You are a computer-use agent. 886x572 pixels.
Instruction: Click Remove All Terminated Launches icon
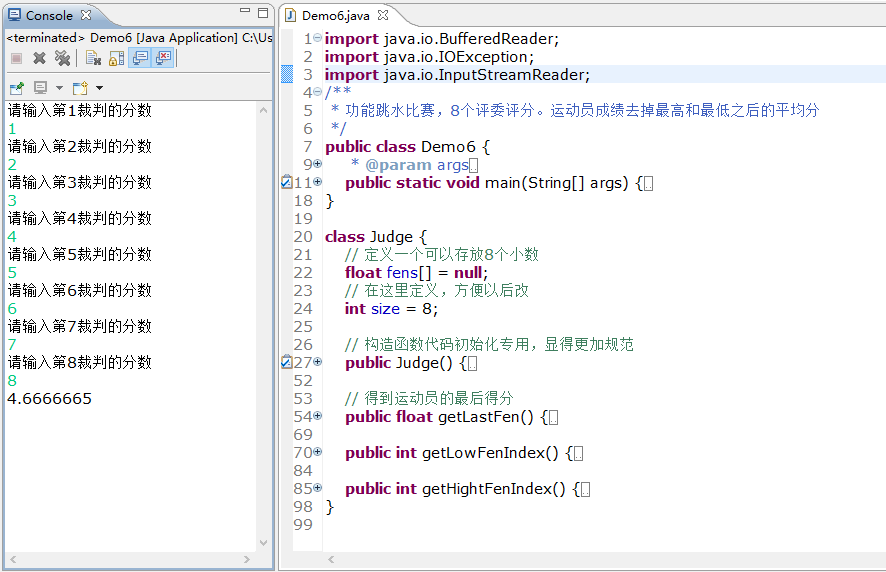pyautogui.click(x=62, y=58)
